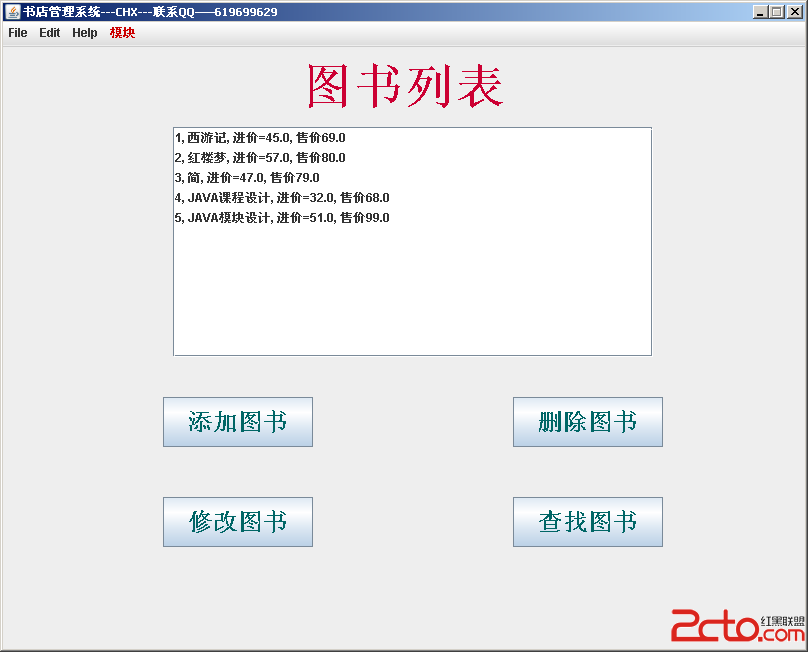
Task: Click the 修改图书 button
Action: tap(238, 522)
